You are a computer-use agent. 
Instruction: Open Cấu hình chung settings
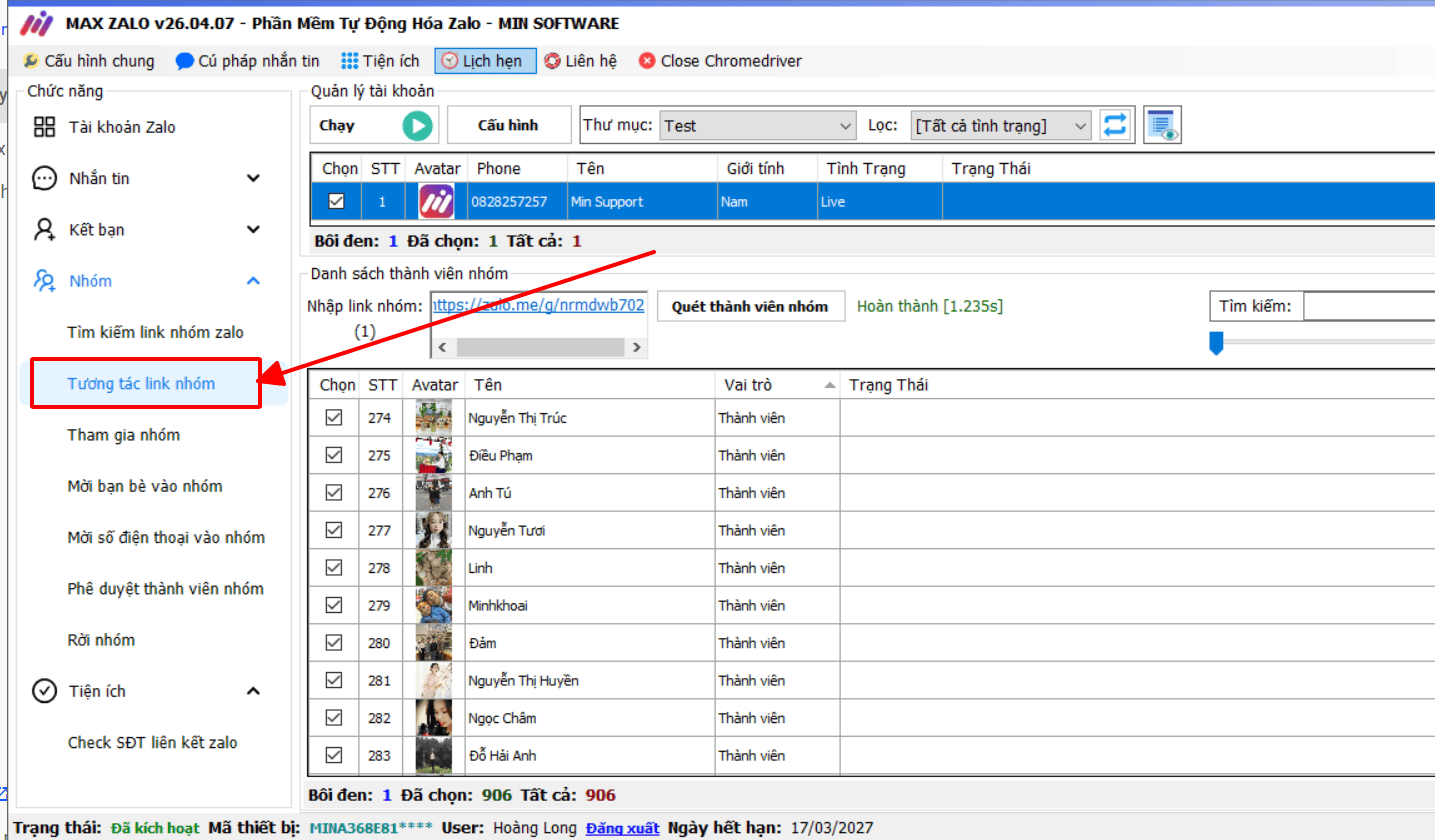click(89, 61)
